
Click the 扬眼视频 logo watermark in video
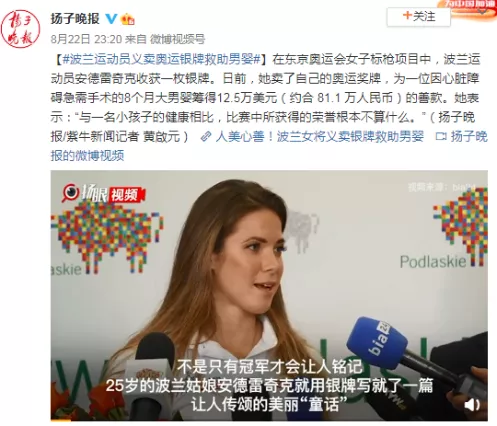point(103,193)
